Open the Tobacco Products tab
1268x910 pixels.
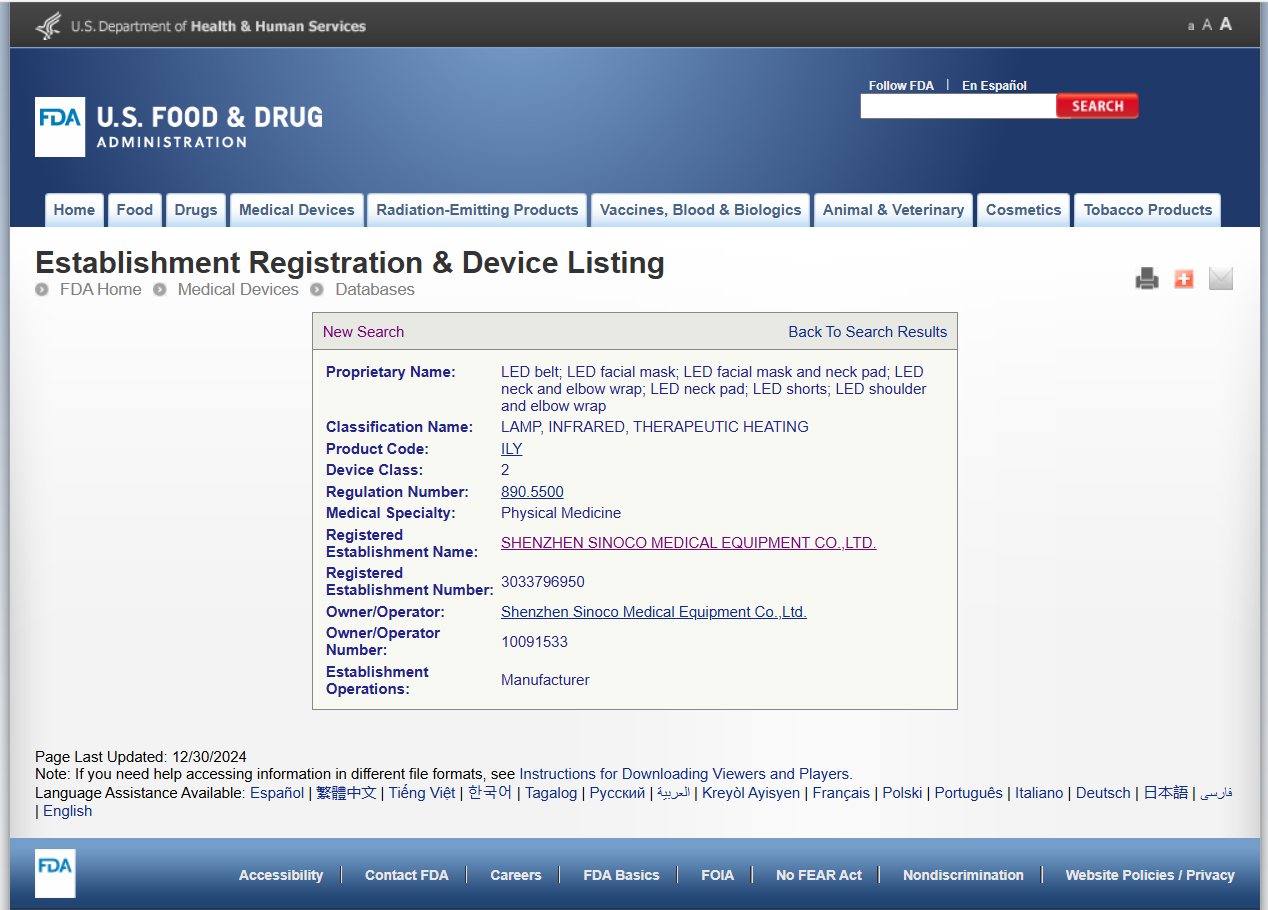pos(1148,210)
